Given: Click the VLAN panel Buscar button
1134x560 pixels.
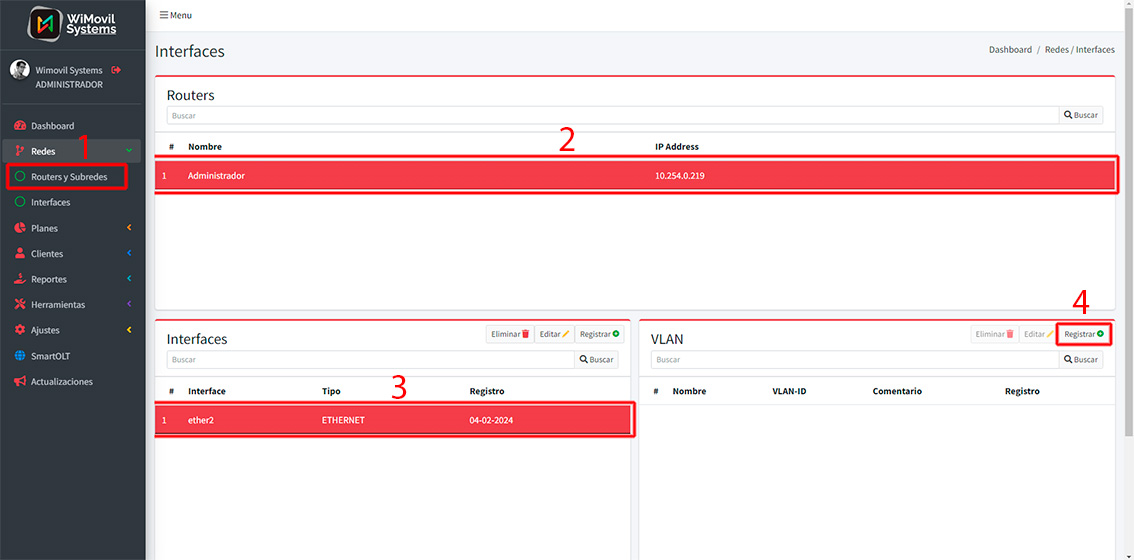Looking at the screenshot, I should (1081, 360).
